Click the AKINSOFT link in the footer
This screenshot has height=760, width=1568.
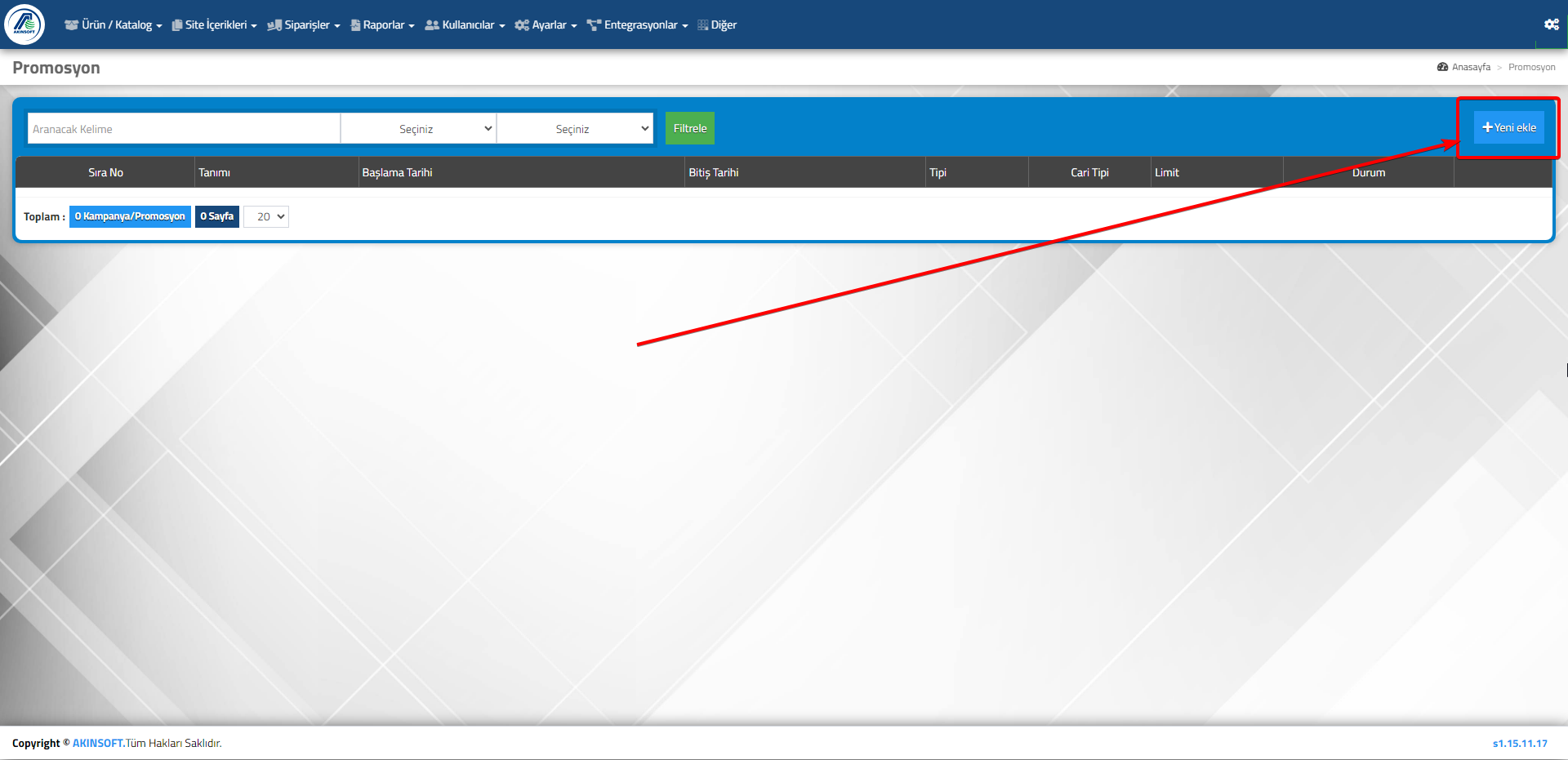[98, 743]
